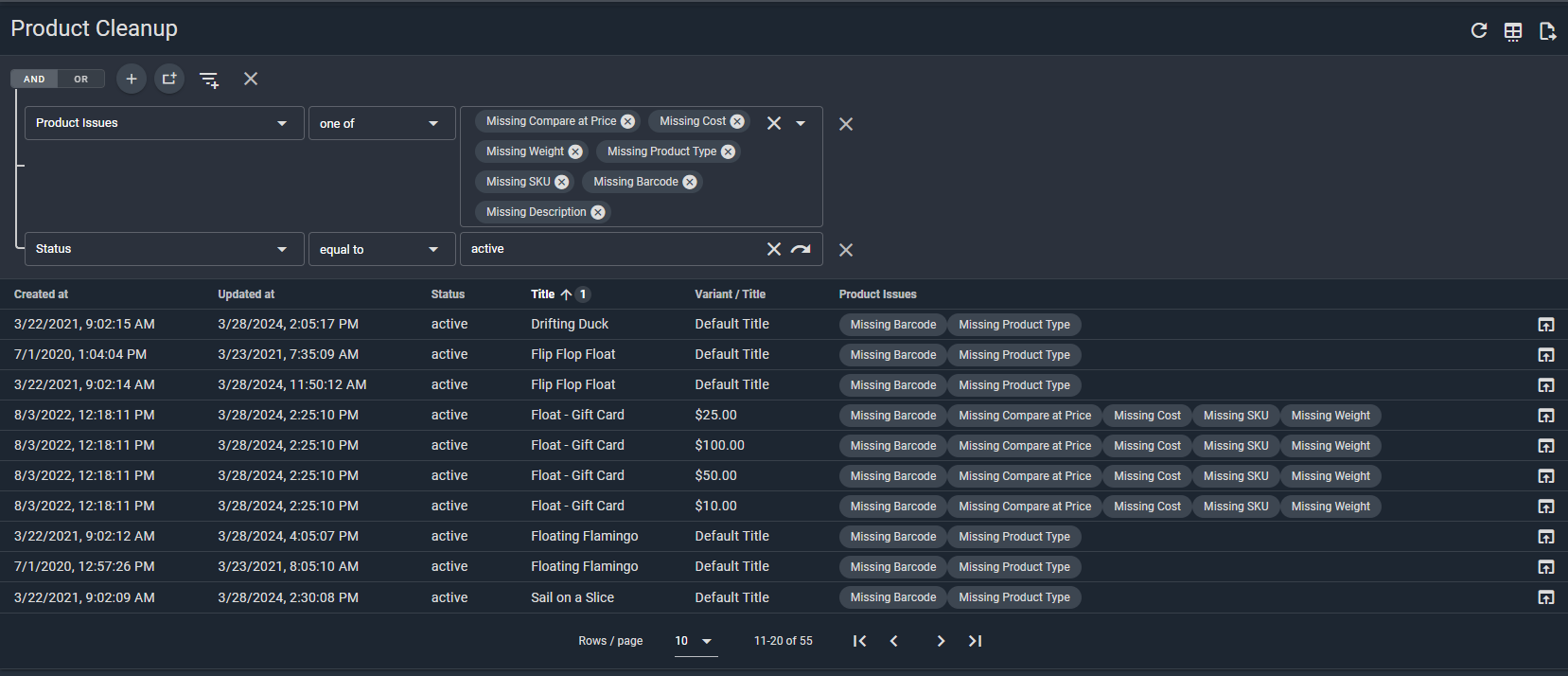Add a new filter condition with plus
1568x676 pixels.
click(x=132, y=79)
